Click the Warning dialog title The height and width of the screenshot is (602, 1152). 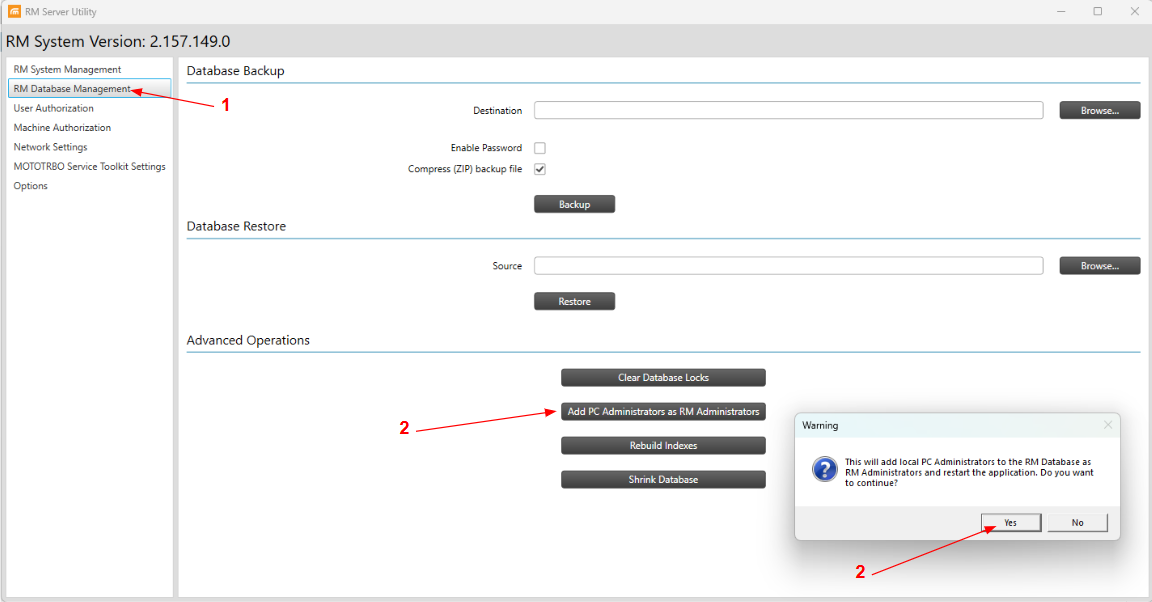(x=820, y=425)
